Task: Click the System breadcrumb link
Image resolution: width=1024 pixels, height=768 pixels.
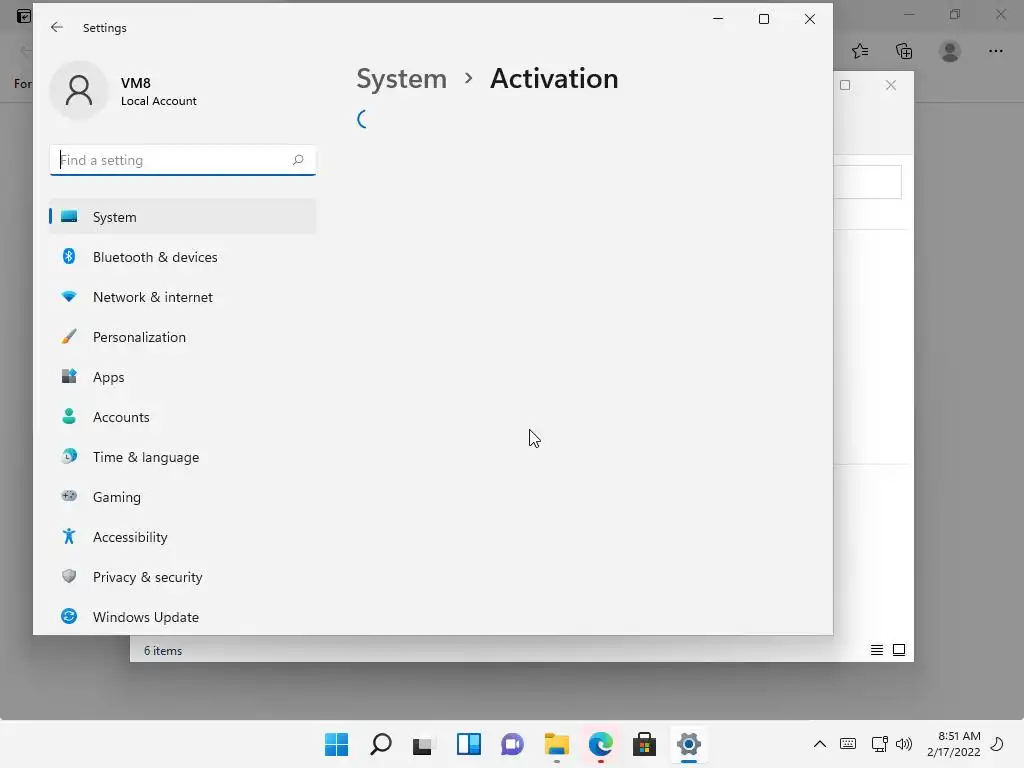Action: (x=402, y=78)
